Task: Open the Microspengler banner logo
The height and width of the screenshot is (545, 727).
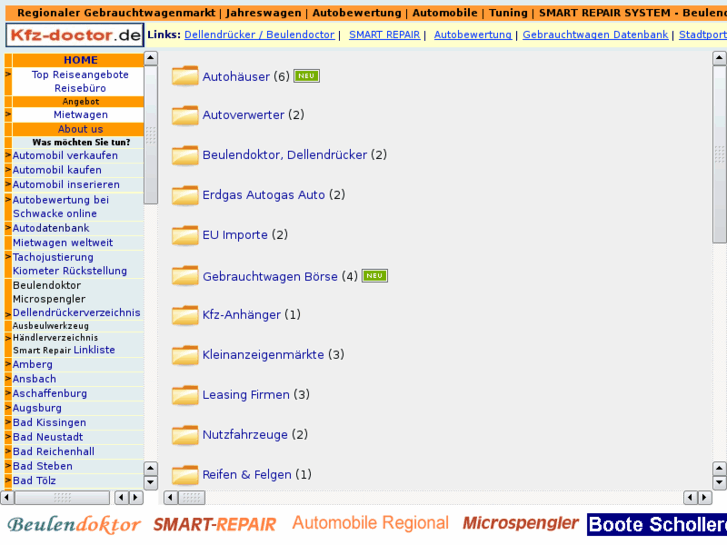Action: (x=520, y=523)
